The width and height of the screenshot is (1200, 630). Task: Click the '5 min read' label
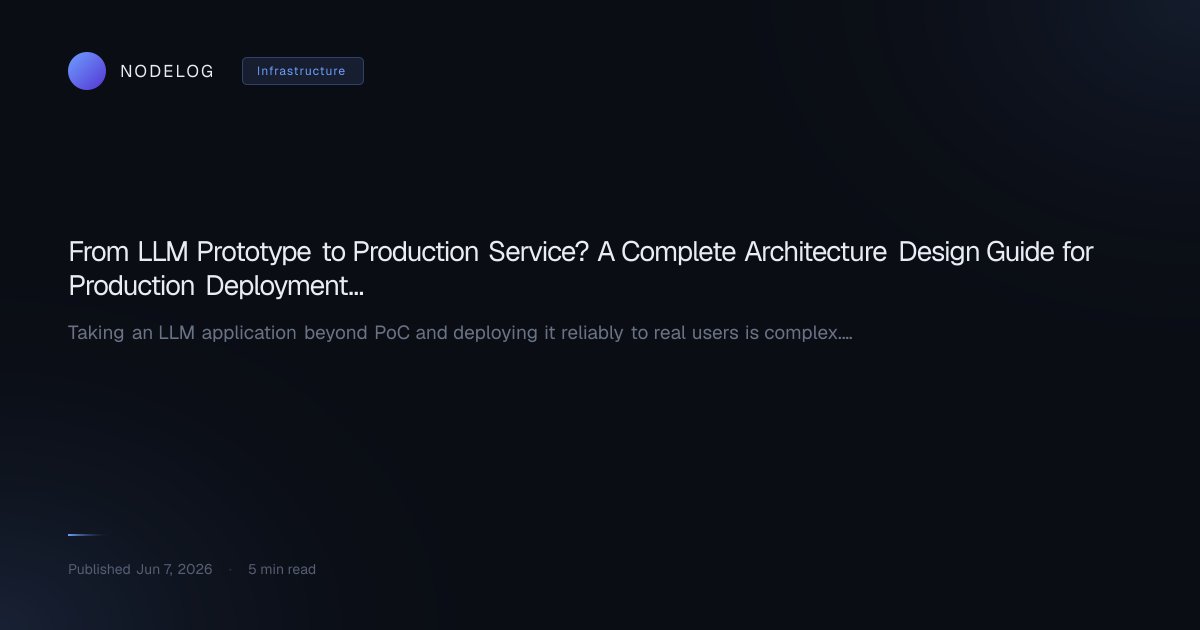(x=282, y=569)
